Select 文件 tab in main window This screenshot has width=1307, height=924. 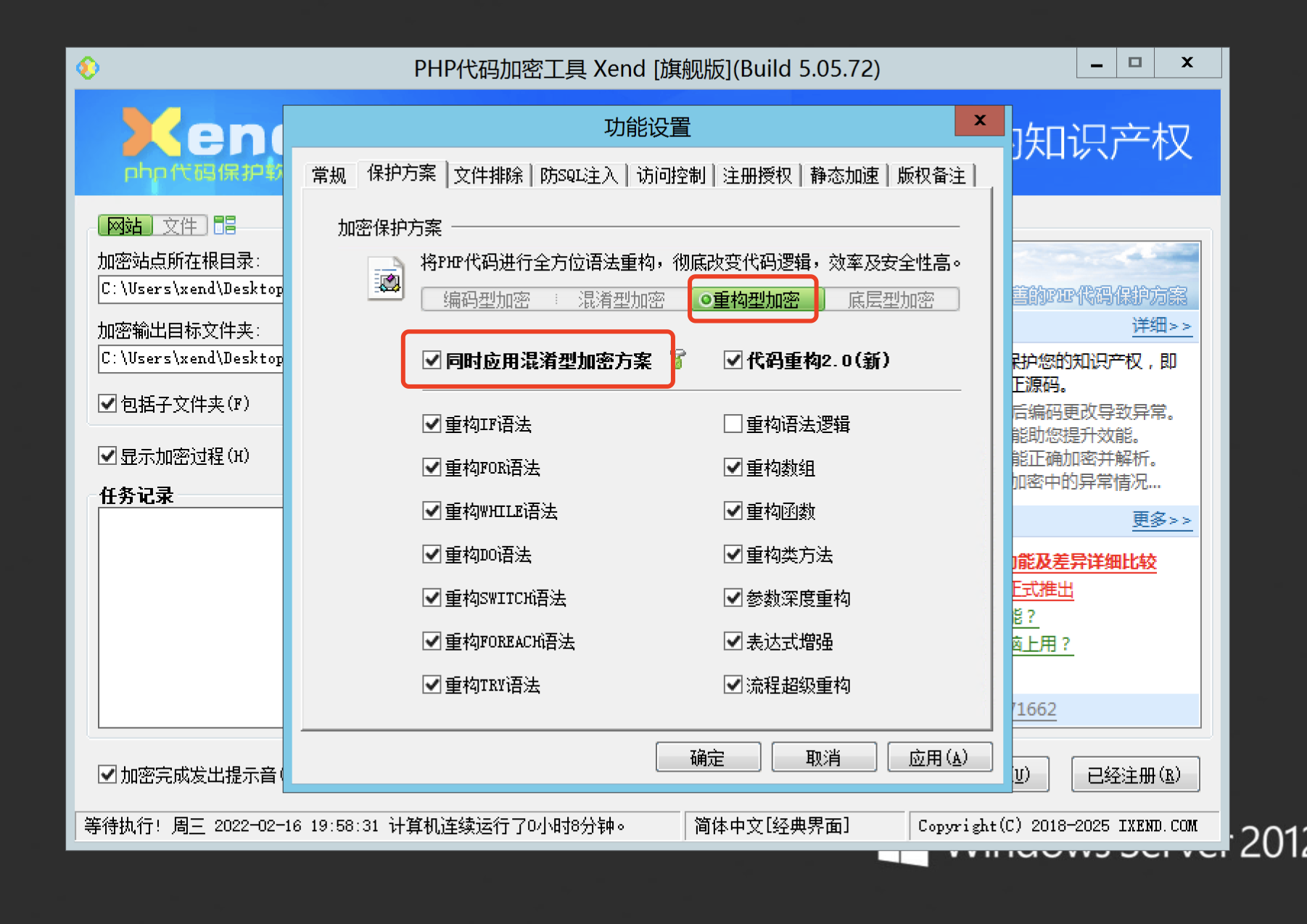(180, 226)
